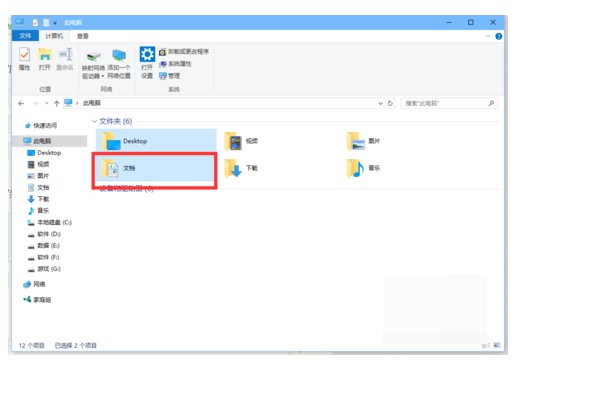Go up one level with up arrow
The height and width of the screenshot is (400, 600).
point(57,103)
